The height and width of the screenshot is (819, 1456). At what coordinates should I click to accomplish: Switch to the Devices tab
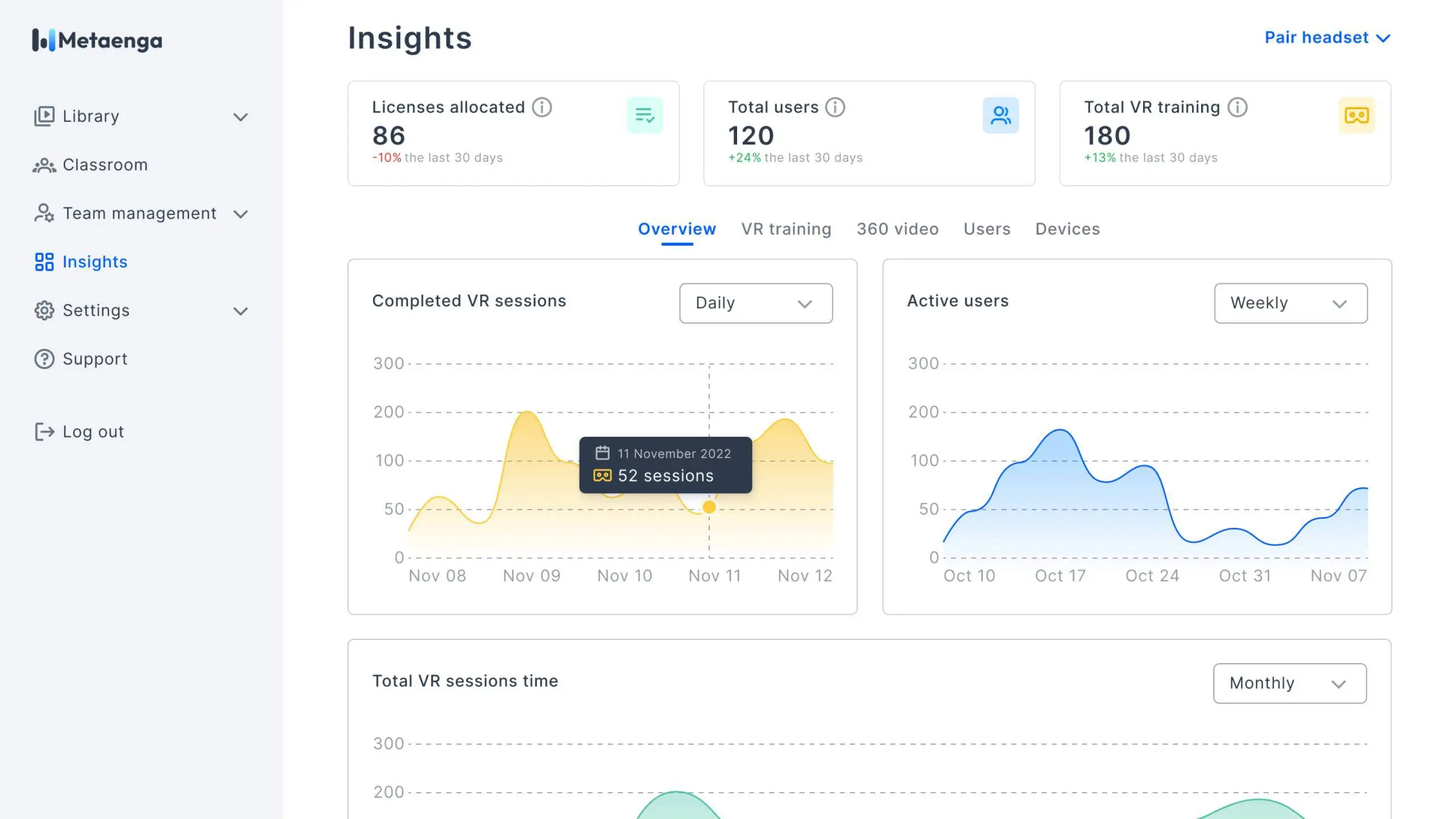(1068, 229)
